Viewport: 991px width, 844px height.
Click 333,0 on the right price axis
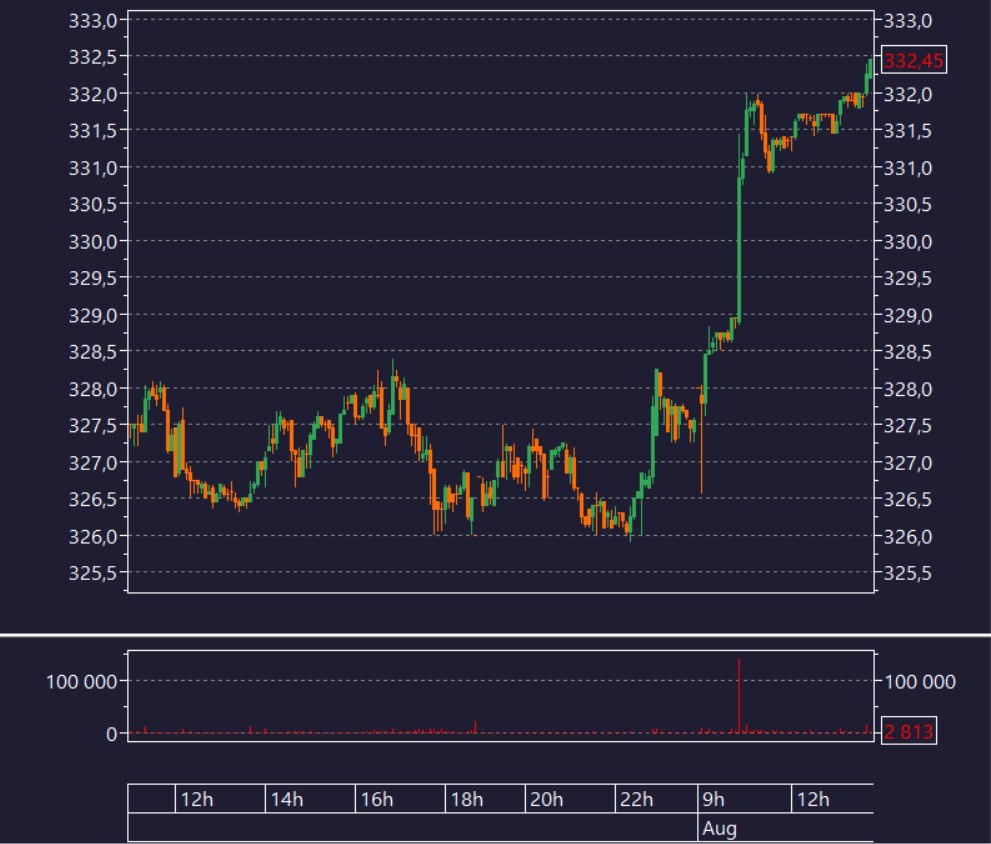pos(907,21)
